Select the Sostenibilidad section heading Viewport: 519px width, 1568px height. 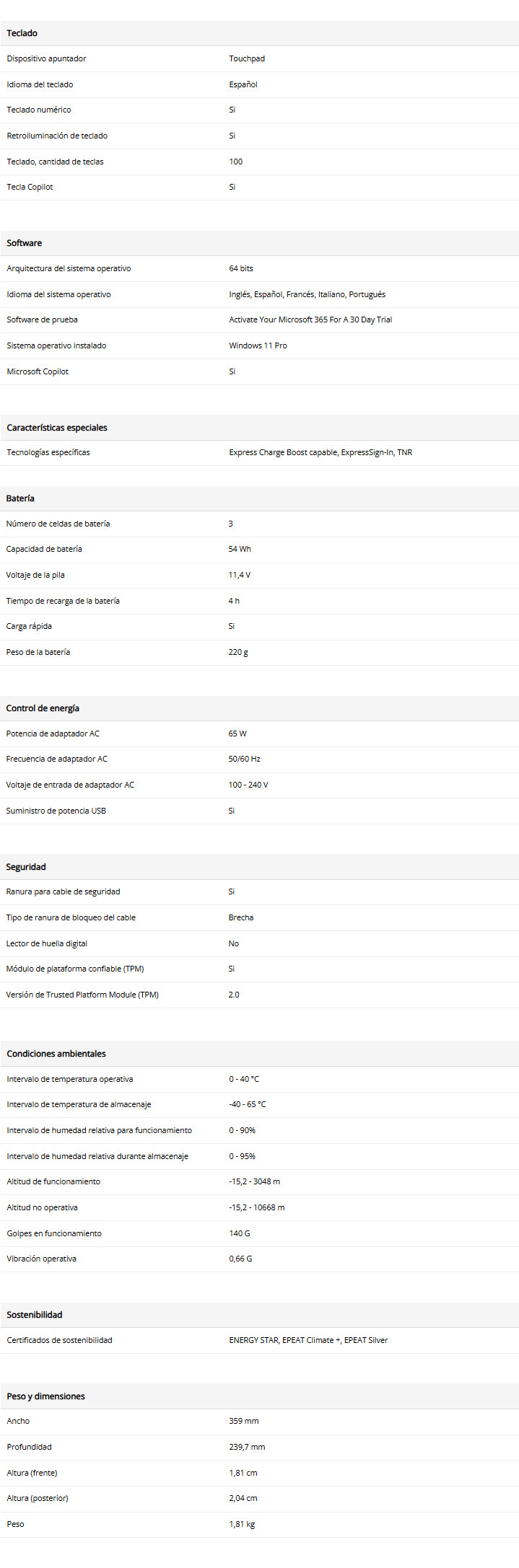pyautogui.click(x=35, y=1315)
